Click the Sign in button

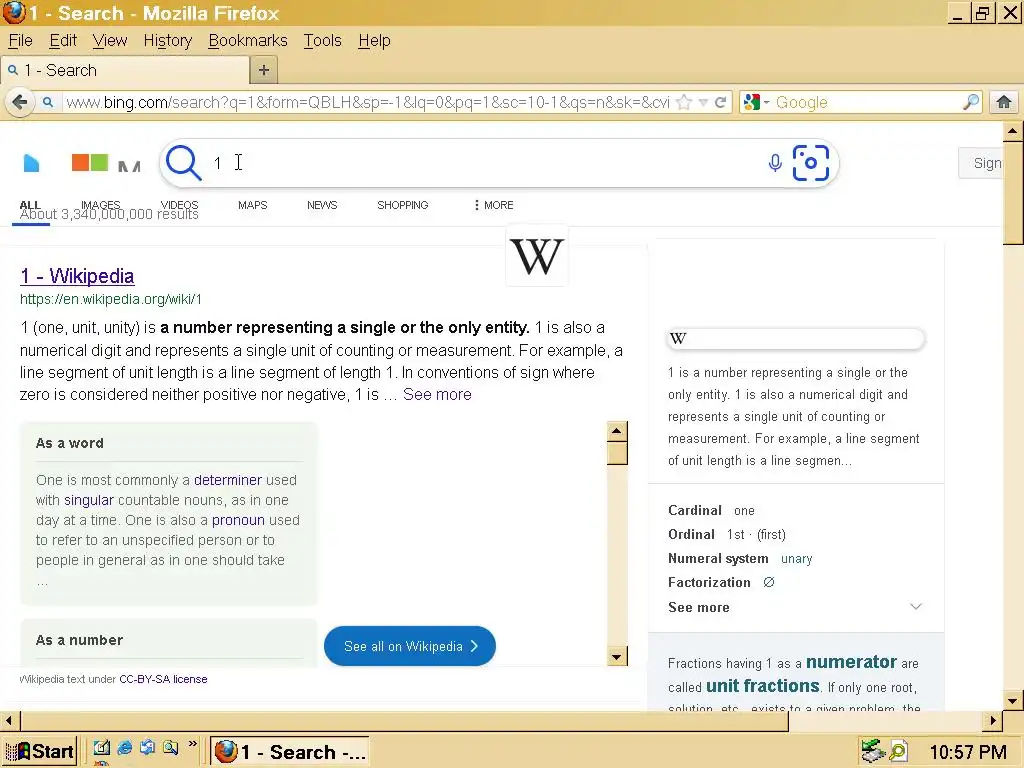click(x=980, y=163)
